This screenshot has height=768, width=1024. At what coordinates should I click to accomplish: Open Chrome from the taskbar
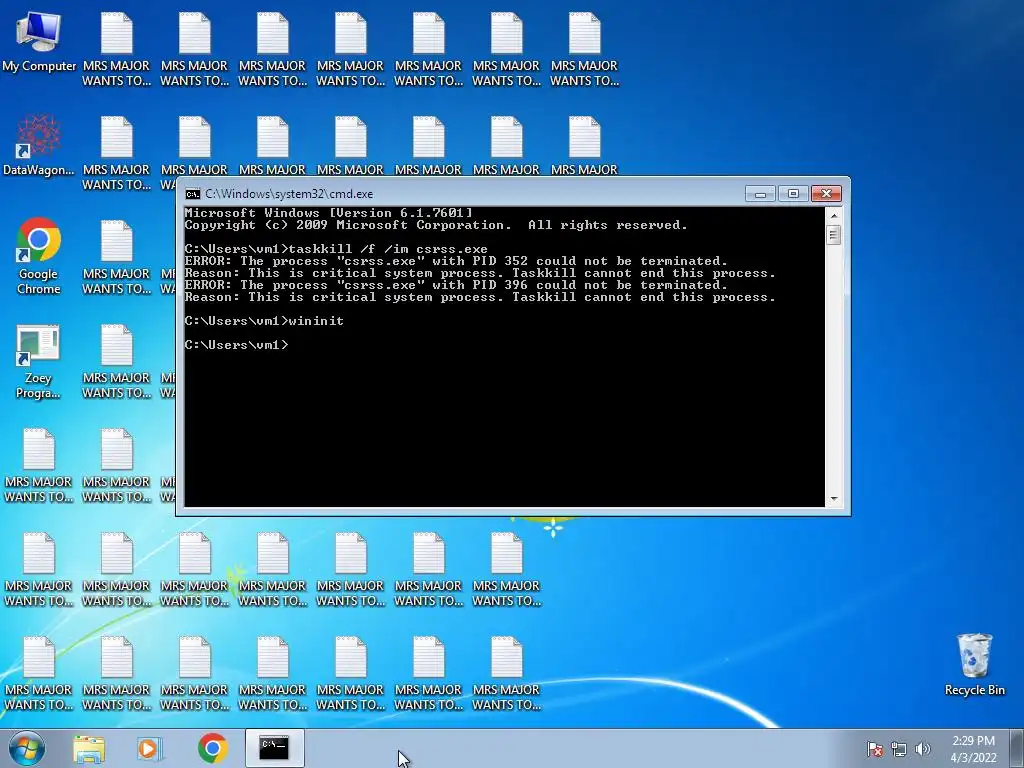[x=212, y=748]
